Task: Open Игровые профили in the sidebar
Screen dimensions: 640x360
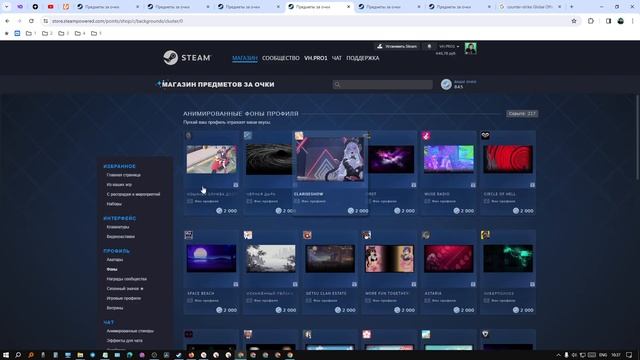Action: coord(124,298)
